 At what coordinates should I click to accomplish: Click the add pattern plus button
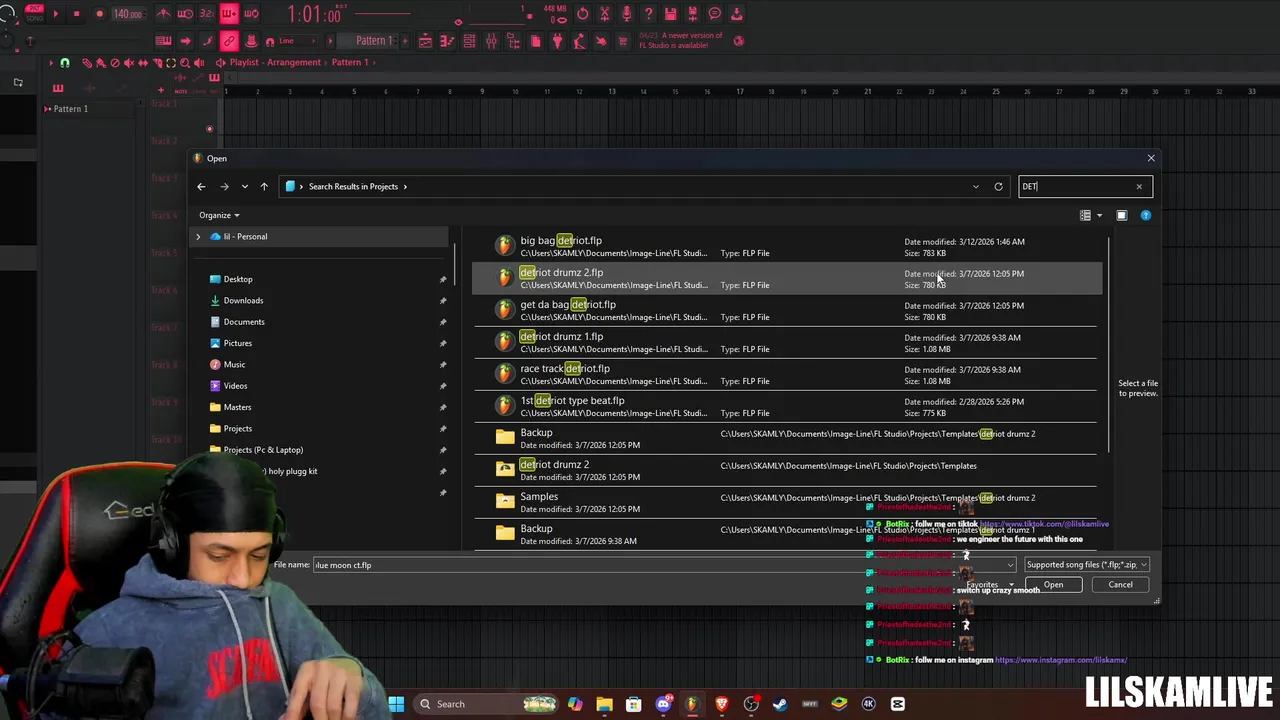pos(405,41)
